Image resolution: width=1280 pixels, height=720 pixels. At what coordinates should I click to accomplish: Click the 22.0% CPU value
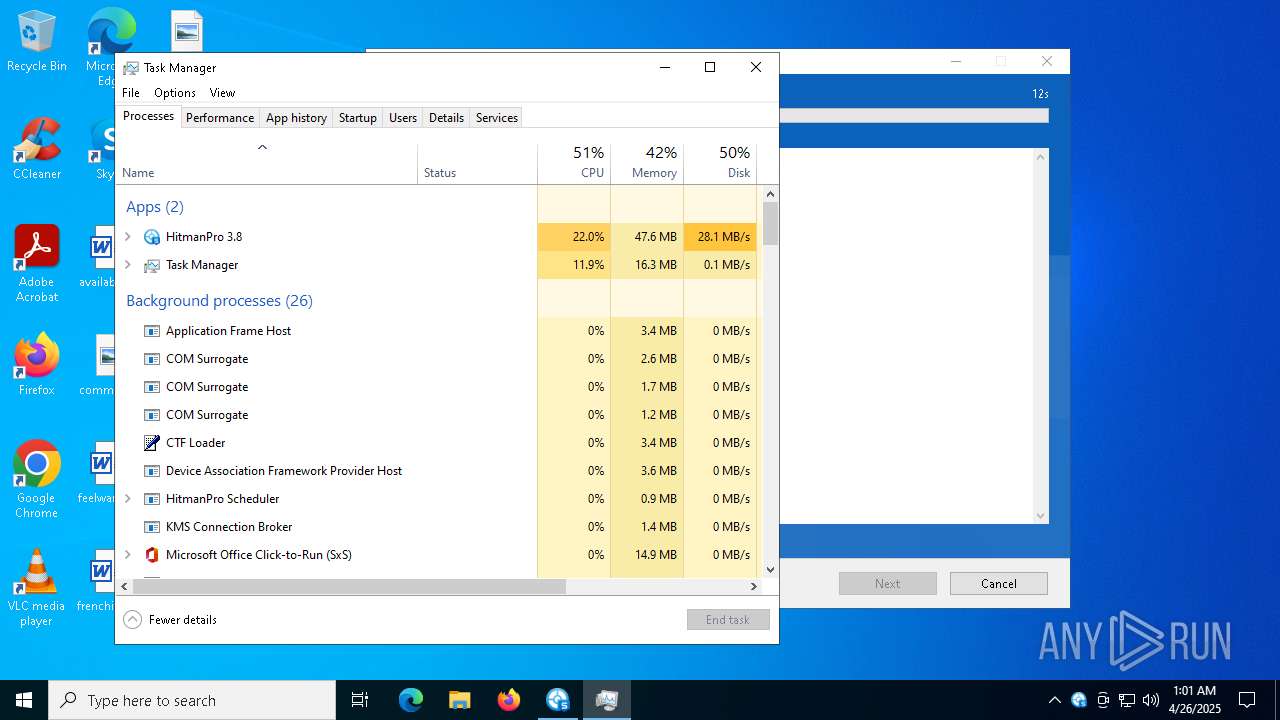588,237
